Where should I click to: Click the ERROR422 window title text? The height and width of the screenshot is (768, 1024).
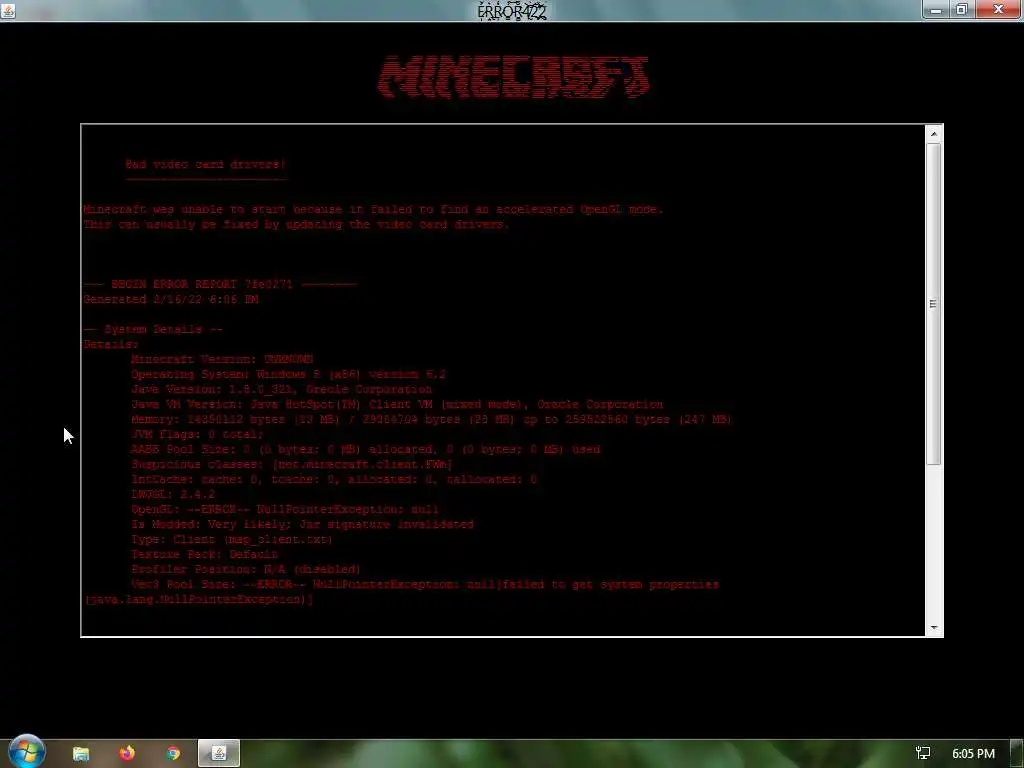[x=512, y=11]
